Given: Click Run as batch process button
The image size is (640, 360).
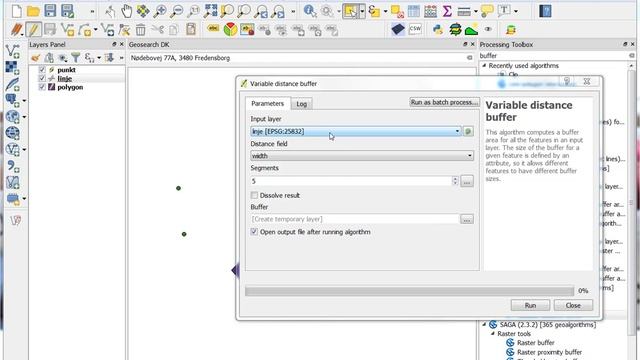Looking at the screenshot, I should pyautogui.click(x=444, y=102).
